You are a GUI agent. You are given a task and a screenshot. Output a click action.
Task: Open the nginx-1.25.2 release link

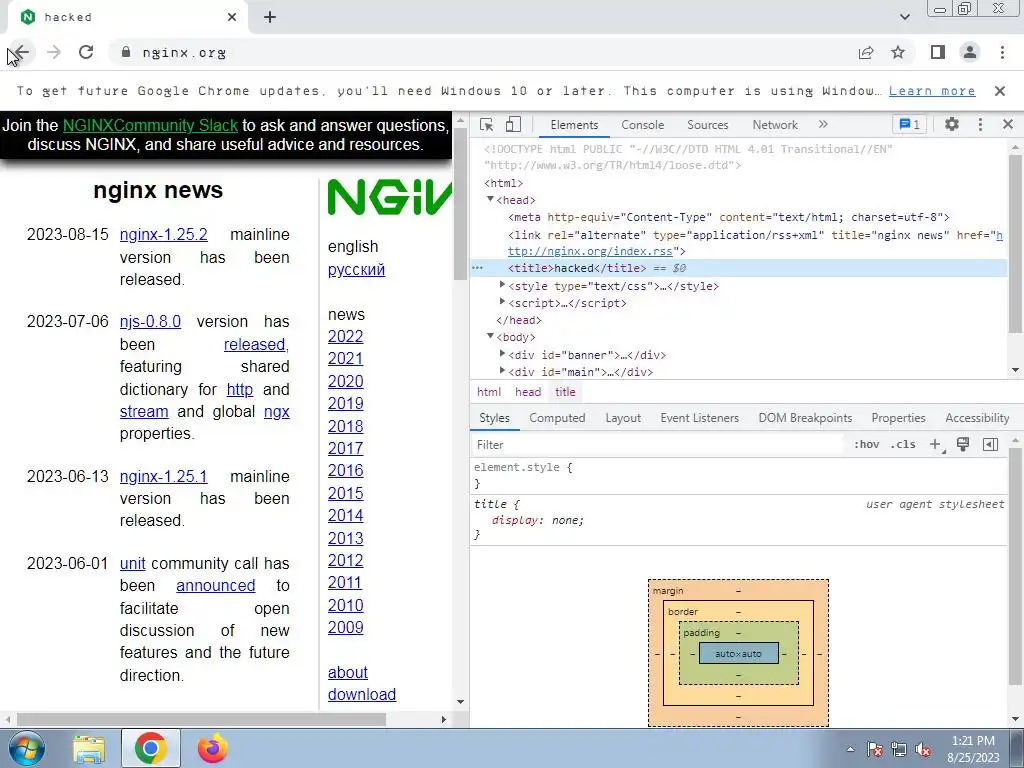(163, 234)
